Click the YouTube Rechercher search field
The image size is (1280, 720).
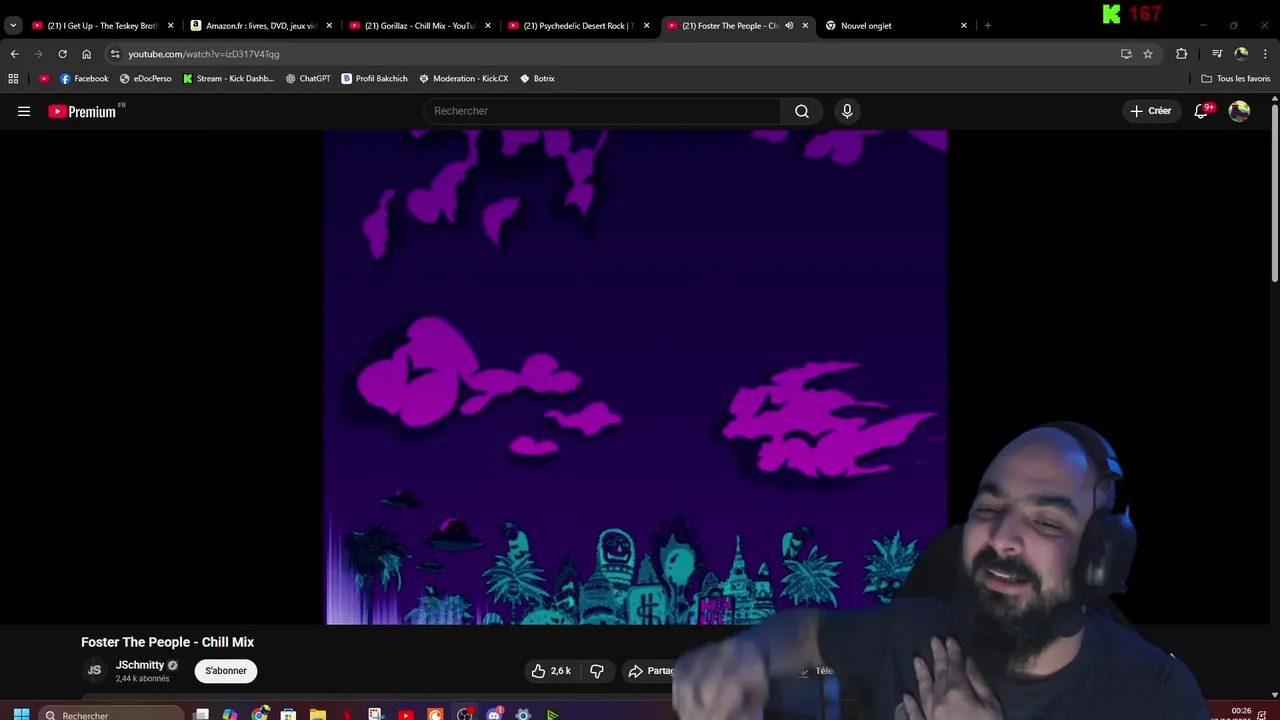point(602,111)
